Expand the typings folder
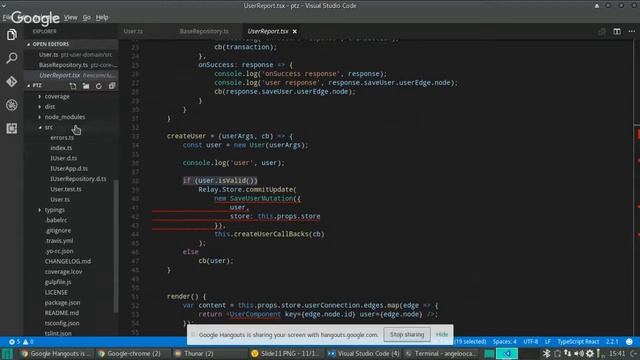This screenshot has width=640, height=360. pyautogui.click(x=54, y=210)
